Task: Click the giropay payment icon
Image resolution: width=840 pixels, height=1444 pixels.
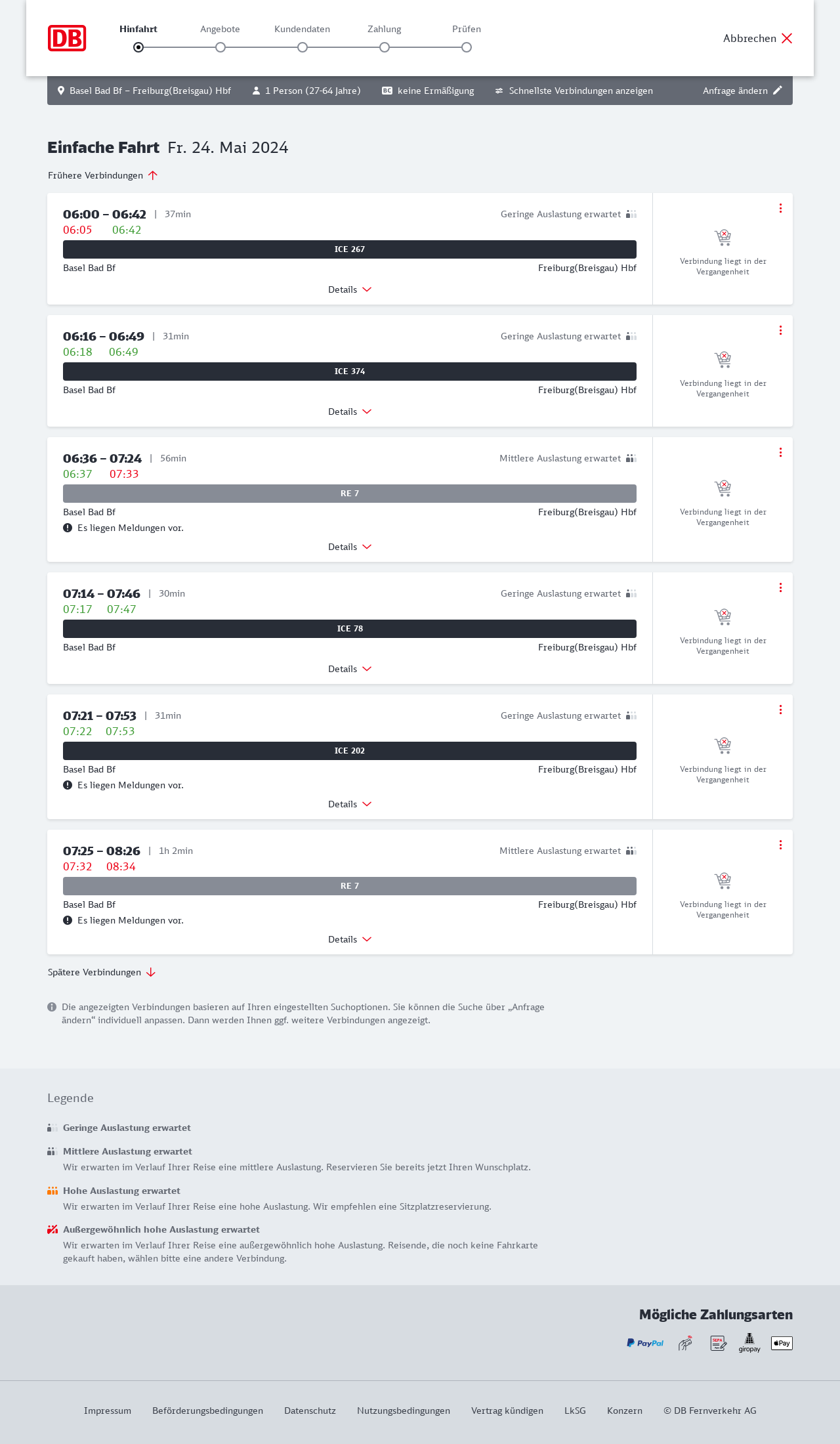Action: [749, 1343]
